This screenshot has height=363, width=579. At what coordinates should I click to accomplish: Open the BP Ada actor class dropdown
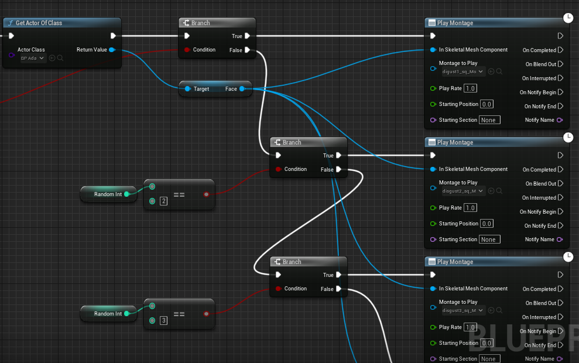32,58
